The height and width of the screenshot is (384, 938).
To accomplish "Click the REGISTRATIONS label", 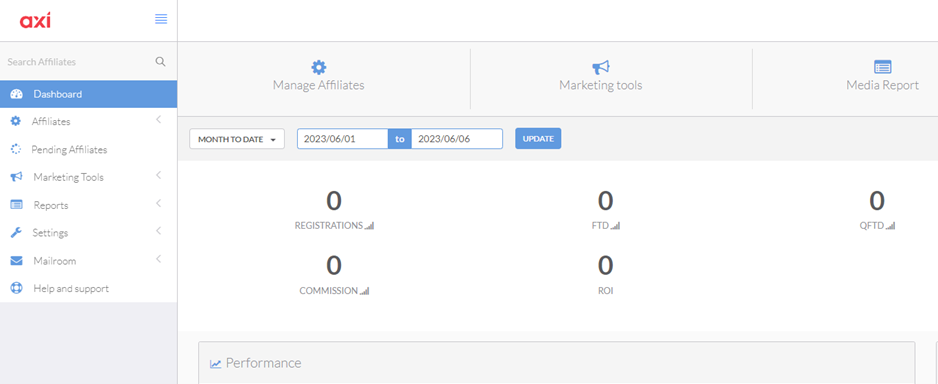I will (x=328, y=226).
